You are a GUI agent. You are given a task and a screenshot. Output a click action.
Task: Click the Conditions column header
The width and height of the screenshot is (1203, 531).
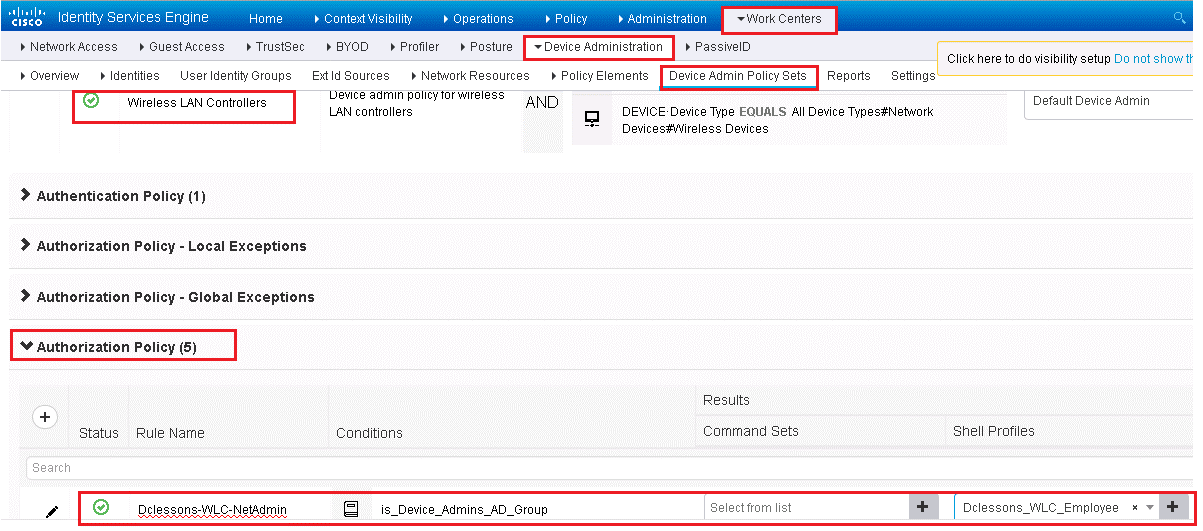[369, 433]
